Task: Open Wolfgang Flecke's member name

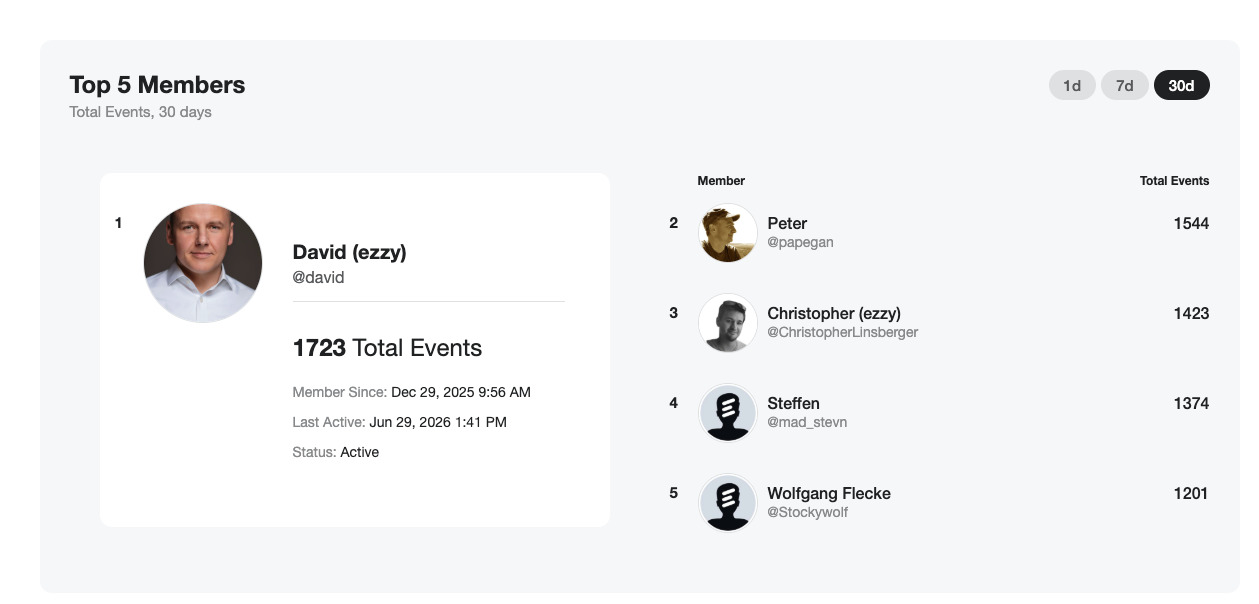Action: point(829,493)
